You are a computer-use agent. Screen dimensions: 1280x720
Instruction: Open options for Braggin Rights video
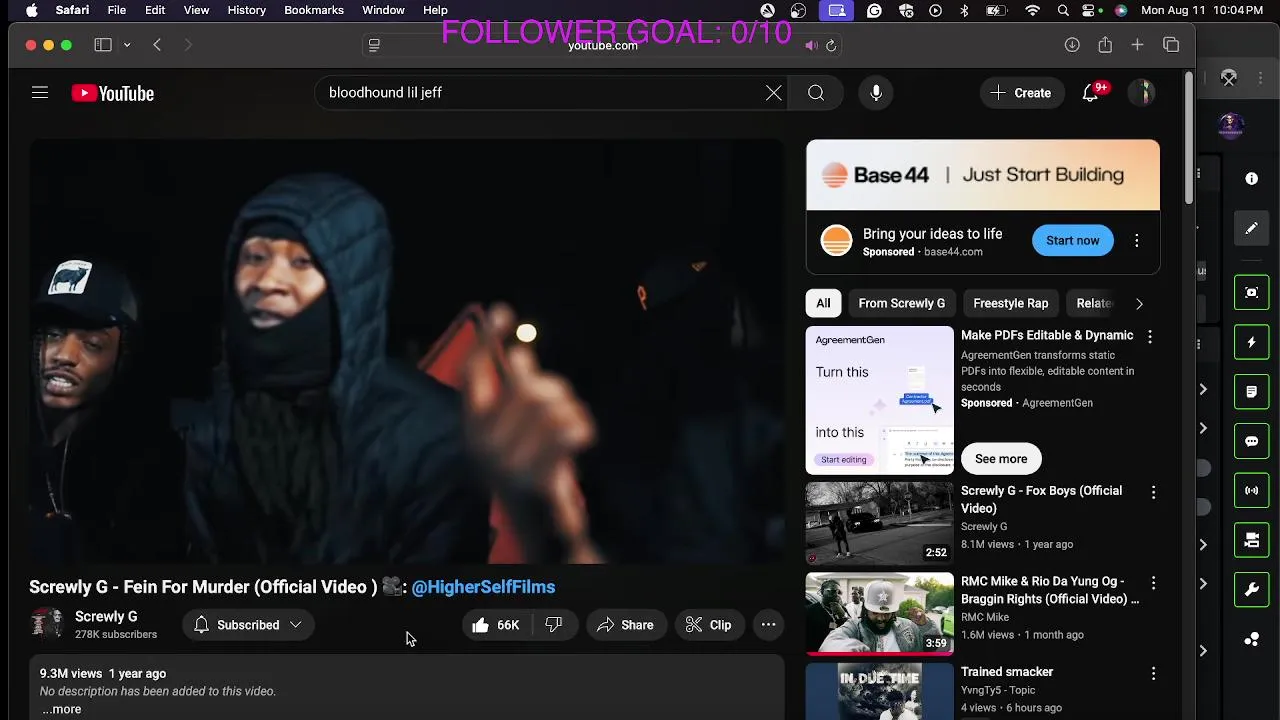(x=1153, y=583)
